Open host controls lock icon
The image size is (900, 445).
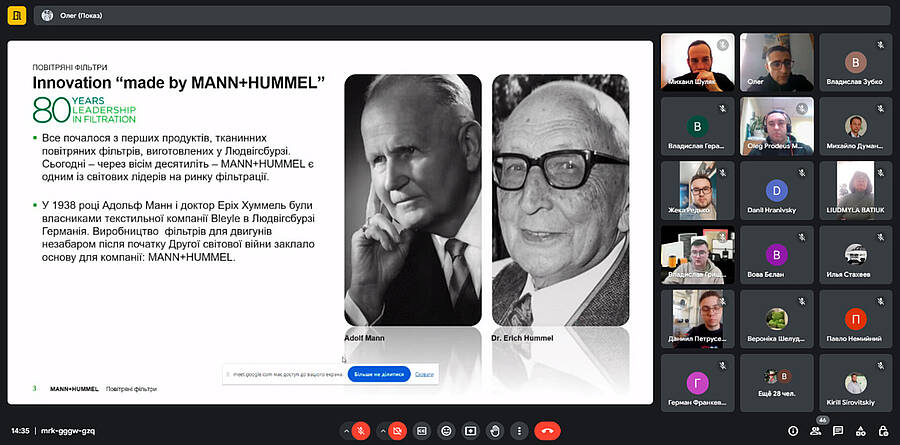tap(883, 431)
